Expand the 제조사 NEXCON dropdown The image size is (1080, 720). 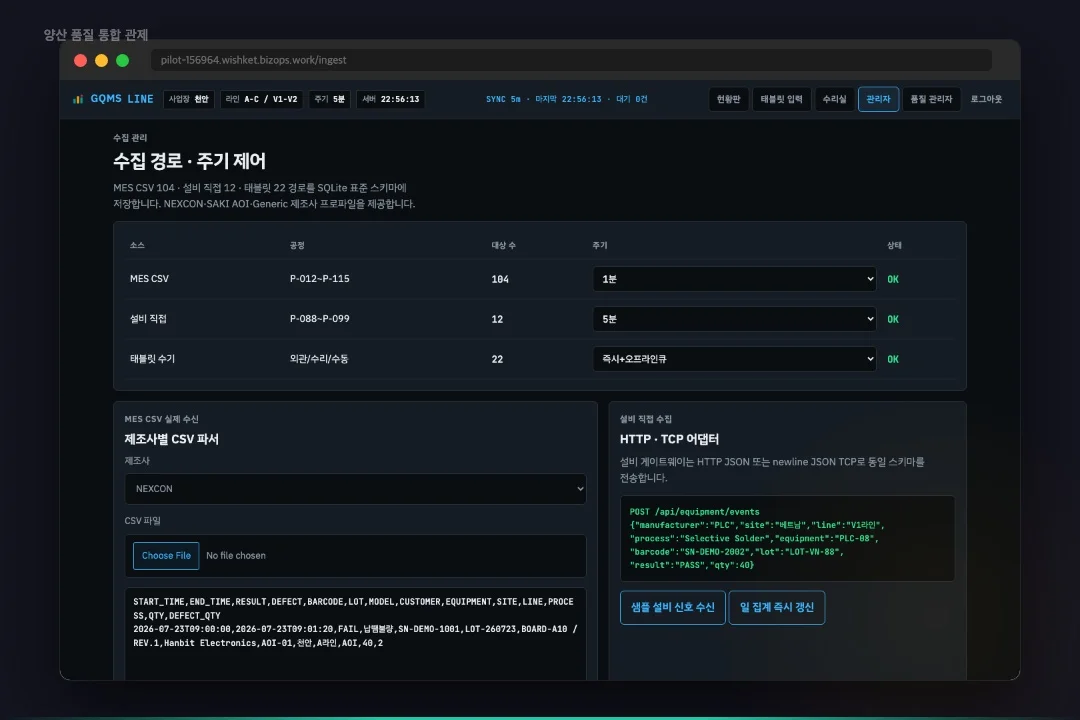point(355,488)
